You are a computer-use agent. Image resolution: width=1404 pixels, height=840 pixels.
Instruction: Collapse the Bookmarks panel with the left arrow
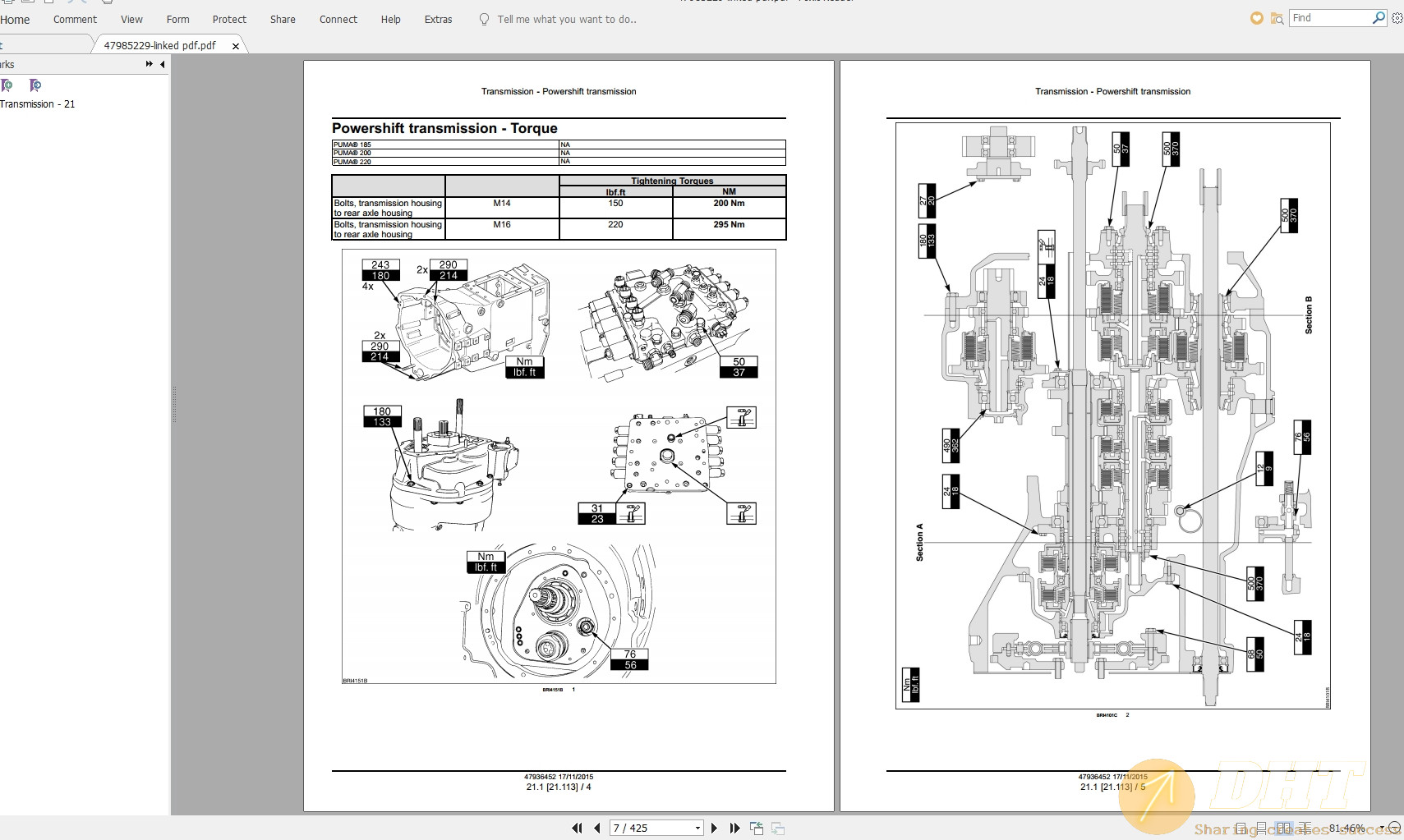tap(161, 64)
